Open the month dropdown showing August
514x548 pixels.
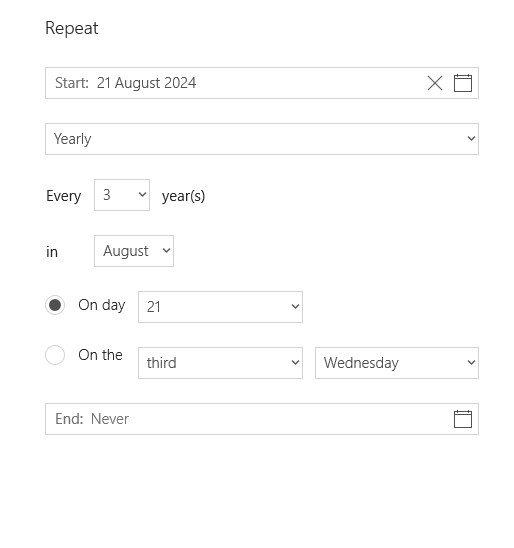tap(134, 251)
